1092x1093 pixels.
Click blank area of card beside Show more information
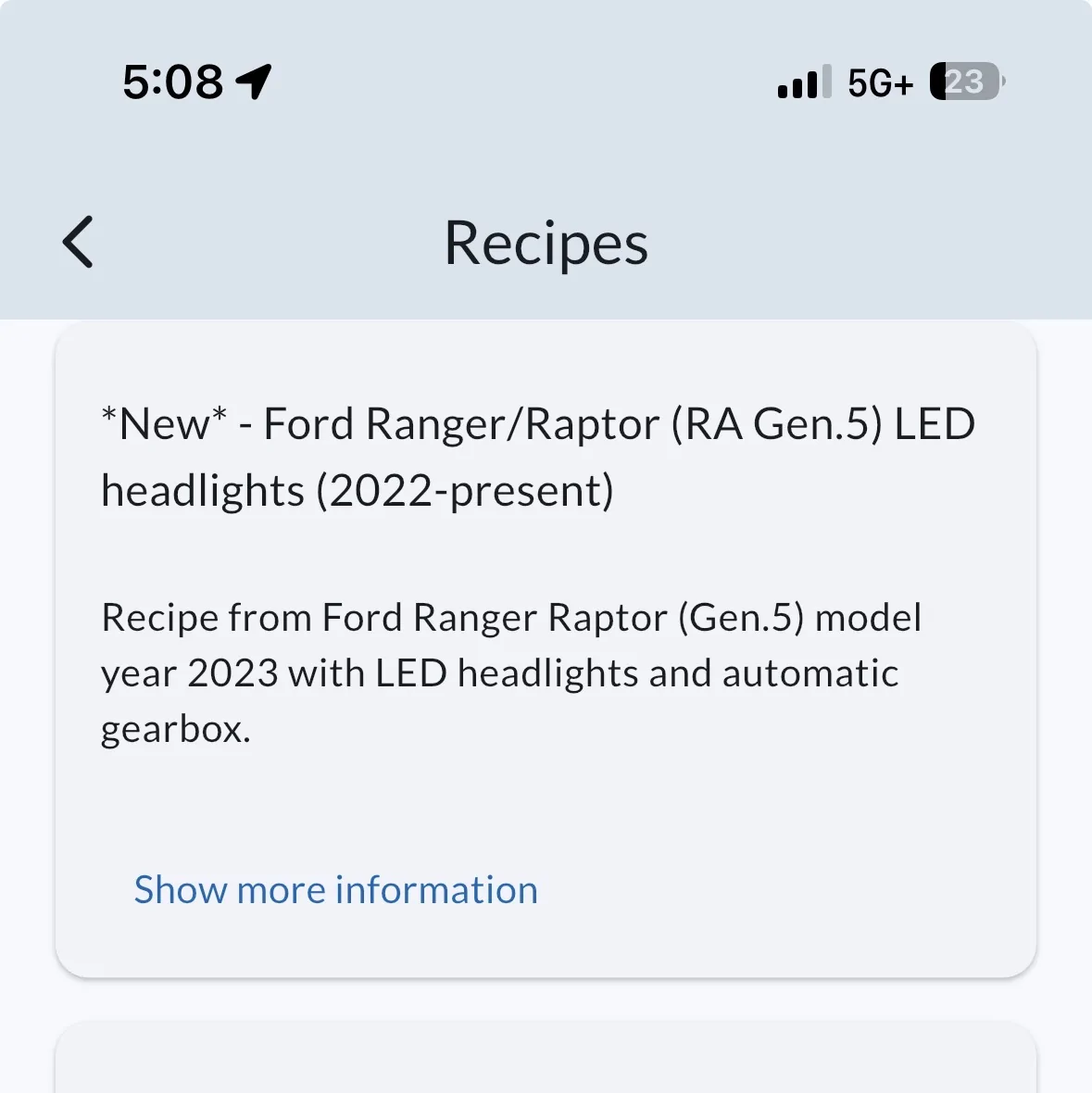[x=781, y=889]
